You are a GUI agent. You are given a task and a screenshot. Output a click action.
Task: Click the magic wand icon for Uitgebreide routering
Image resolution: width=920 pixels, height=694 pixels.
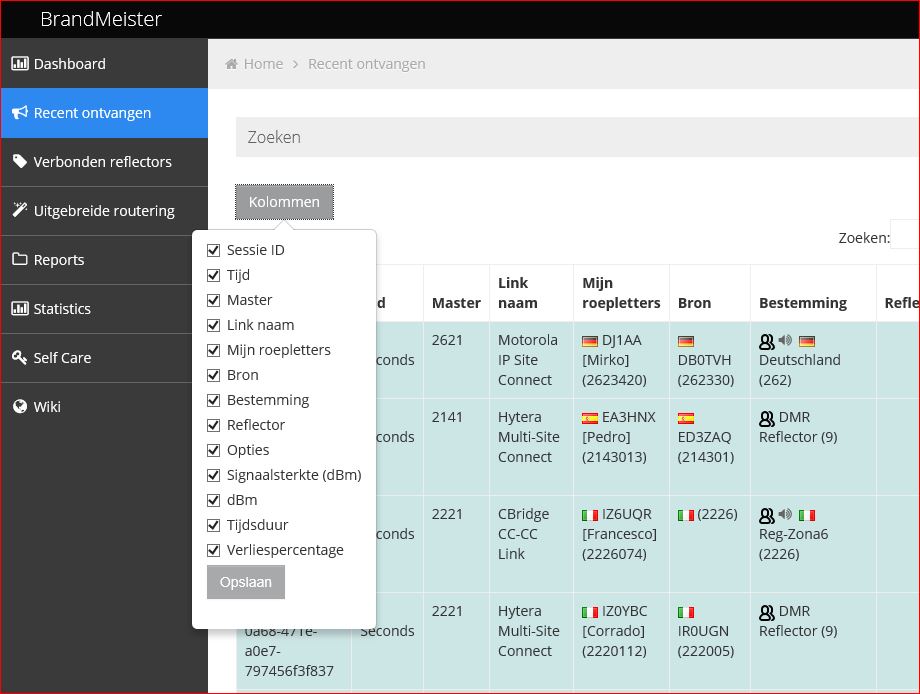click(x=19, y=209)
